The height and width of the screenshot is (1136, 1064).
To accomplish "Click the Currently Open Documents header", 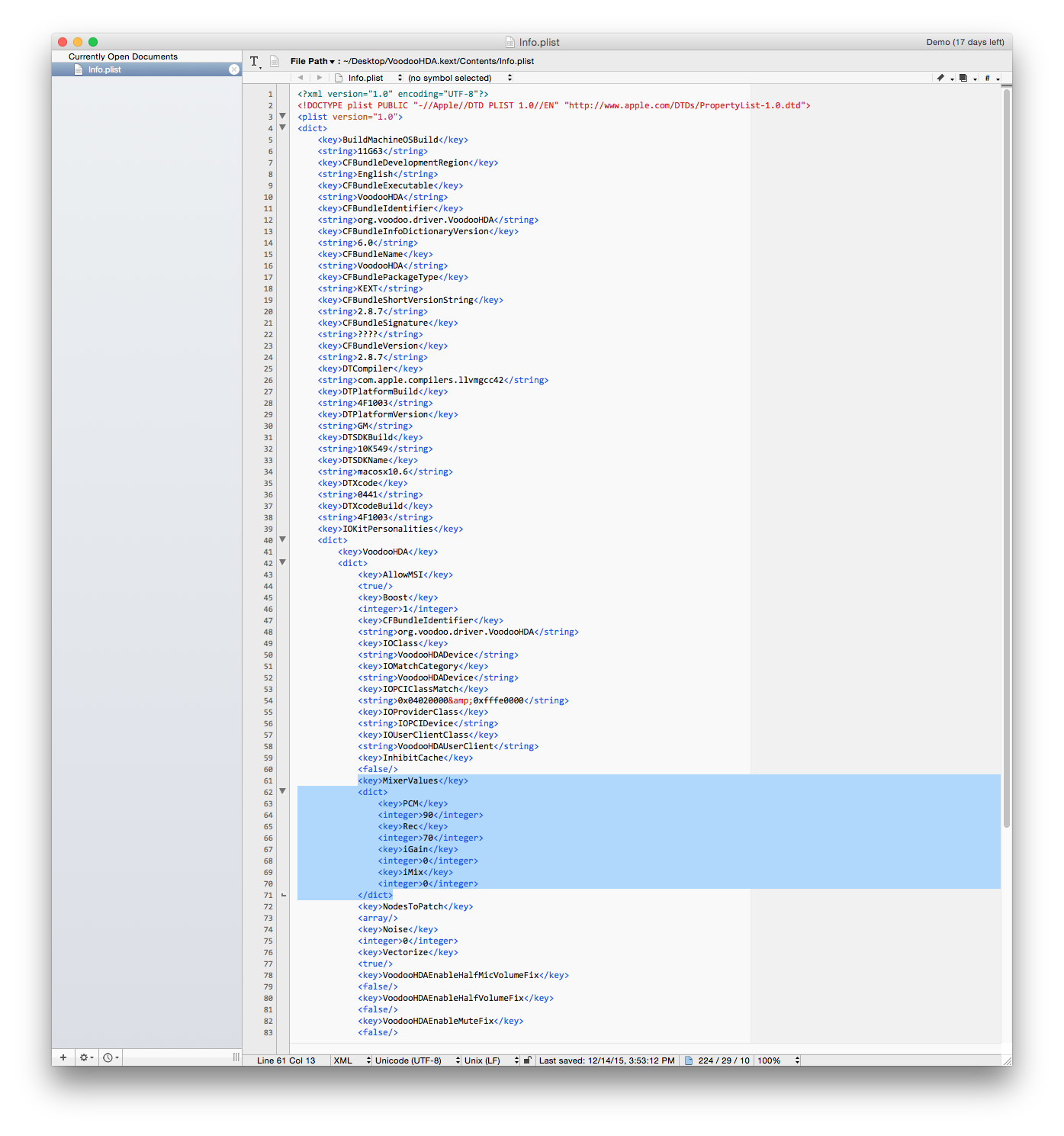I will [123, 56].
